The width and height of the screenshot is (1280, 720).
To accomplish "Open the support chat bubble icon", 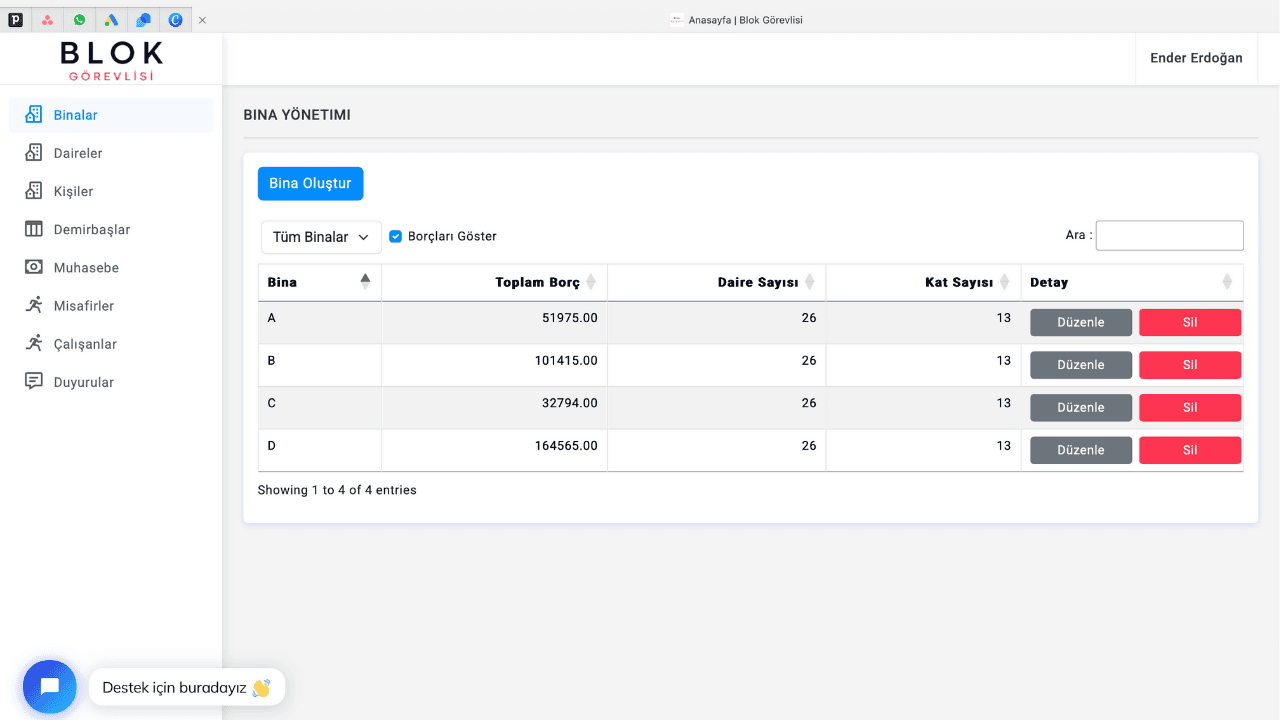I will pyautogui.click(x=50, y=687).
